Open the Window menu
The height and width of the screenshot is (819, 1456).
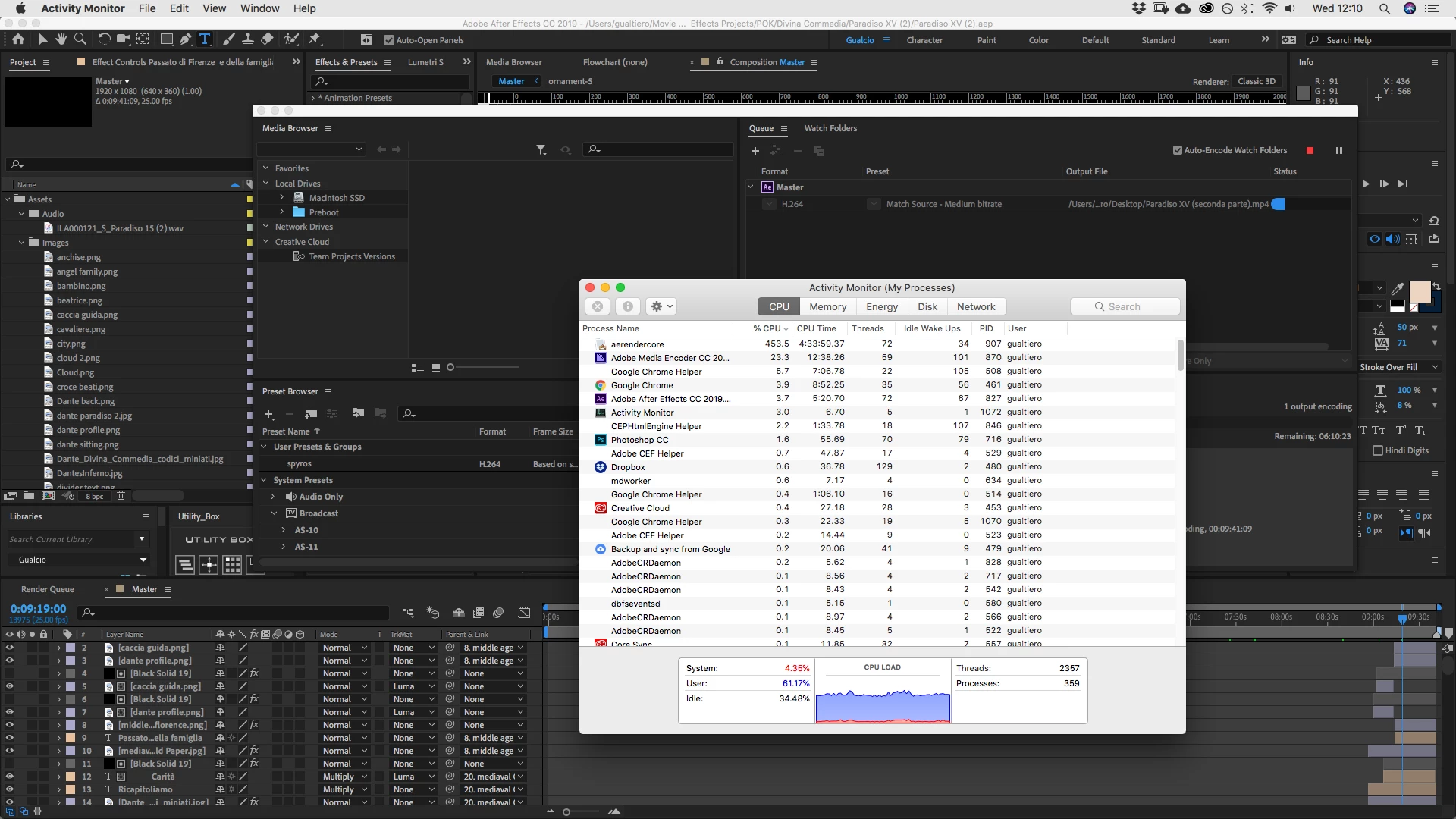(x=259, y=8)
